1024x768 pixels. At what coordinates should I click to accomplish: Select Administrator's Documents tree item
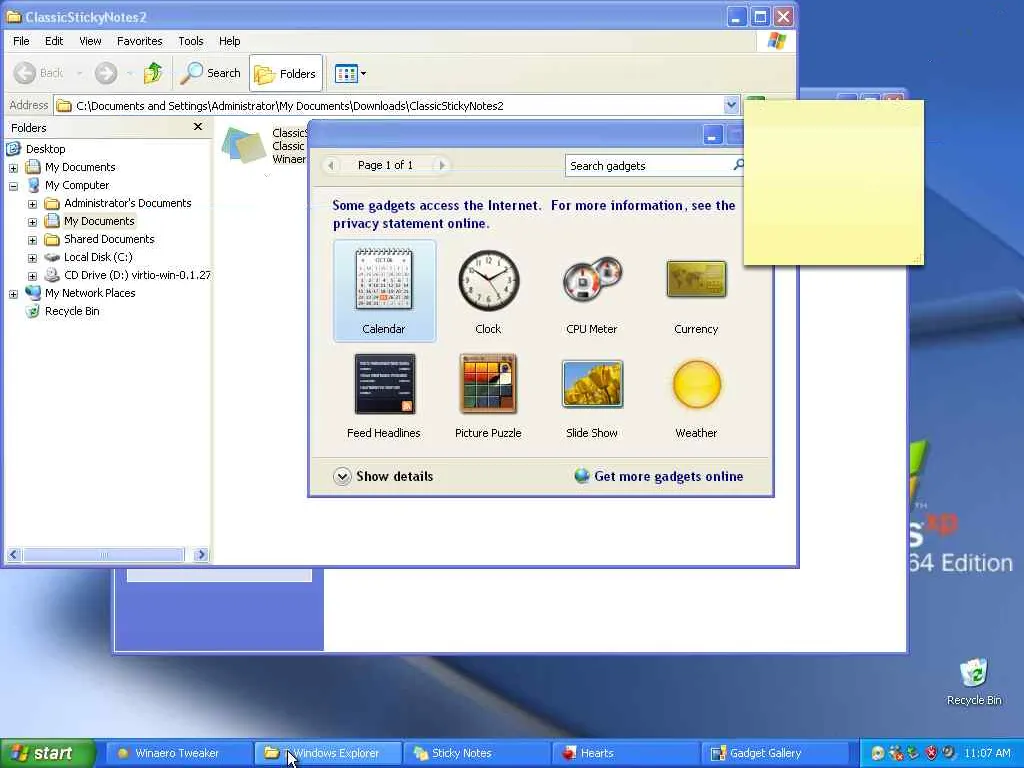point(127,203)
